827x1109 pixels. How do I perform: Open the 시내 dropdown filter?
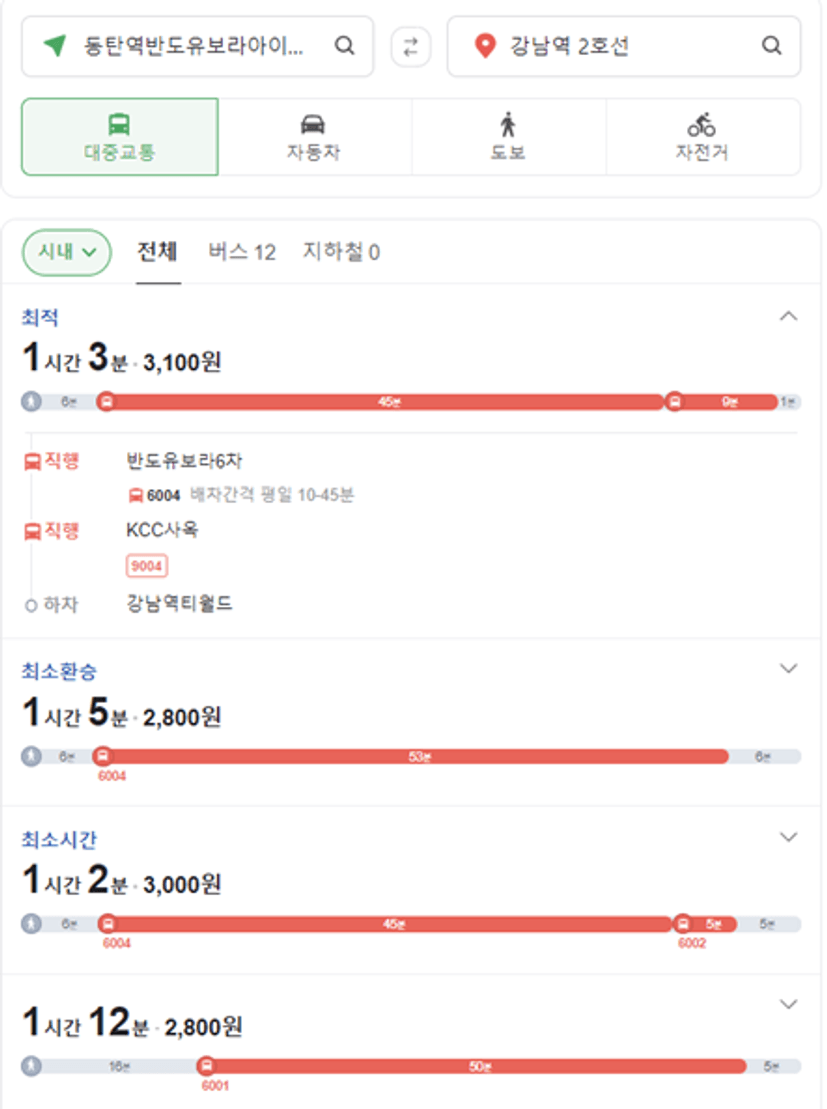click(x=66, y=252)
